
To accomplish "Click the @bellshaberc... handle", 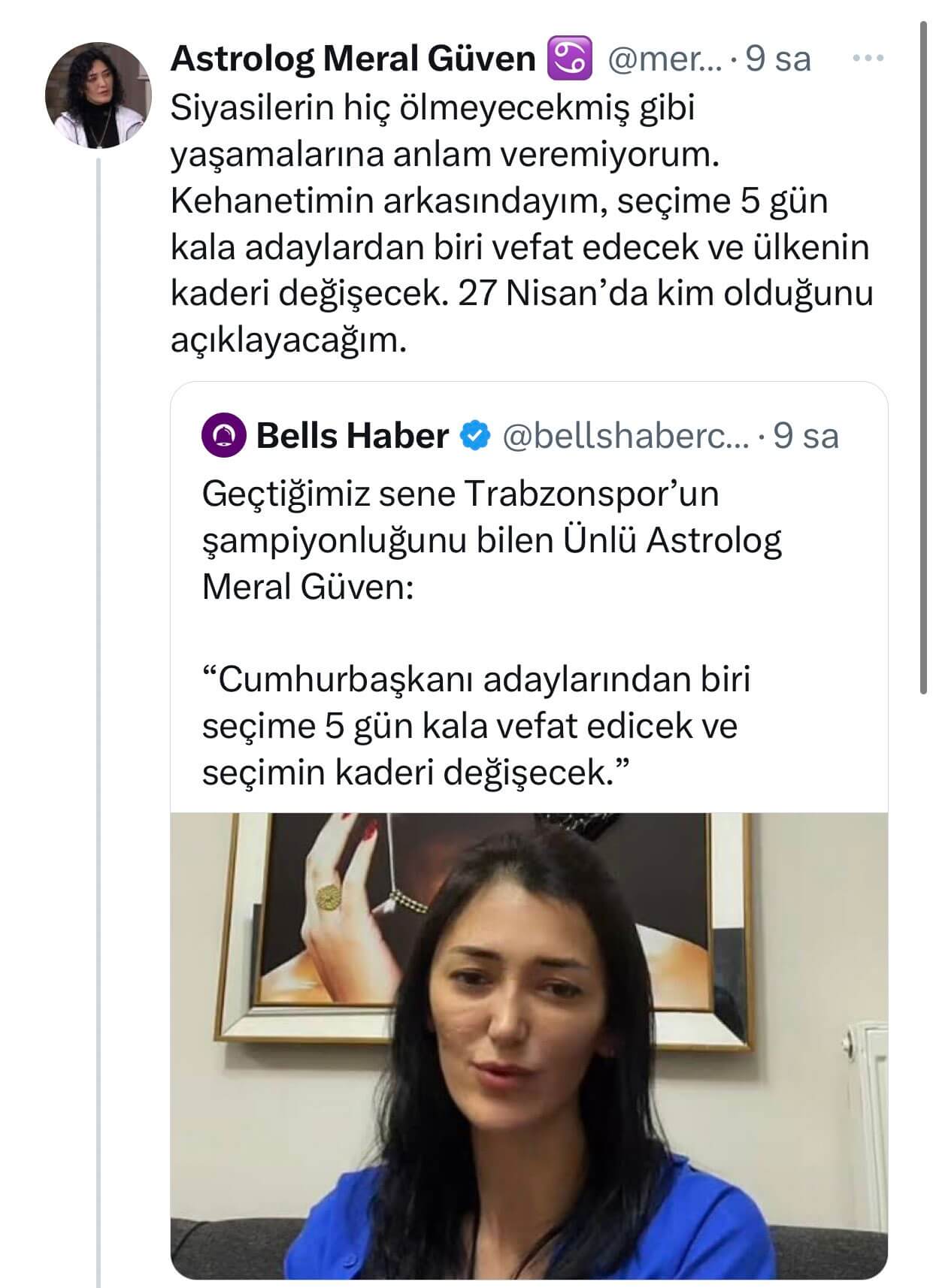I will point(625,436).
